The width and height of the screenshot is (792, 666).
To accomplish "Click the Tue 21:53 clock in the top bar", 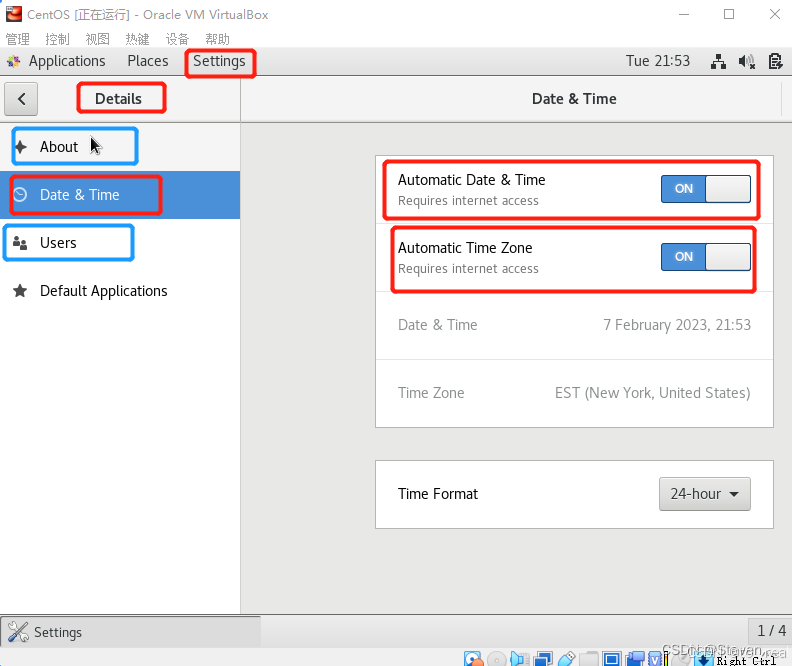I will tap(658, 61).
